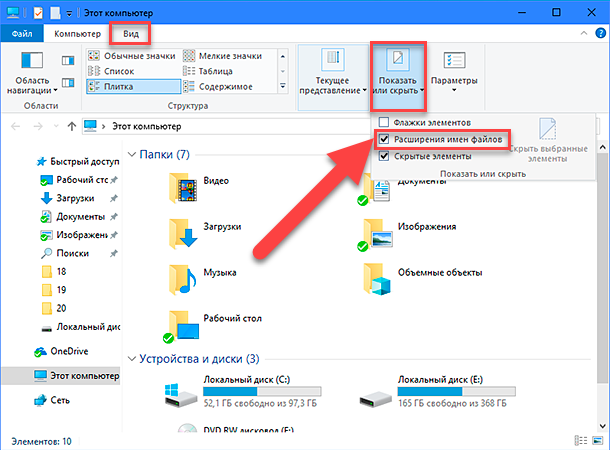Open the Файл menu tab
The image size is (610, 450).
(22, 34)
